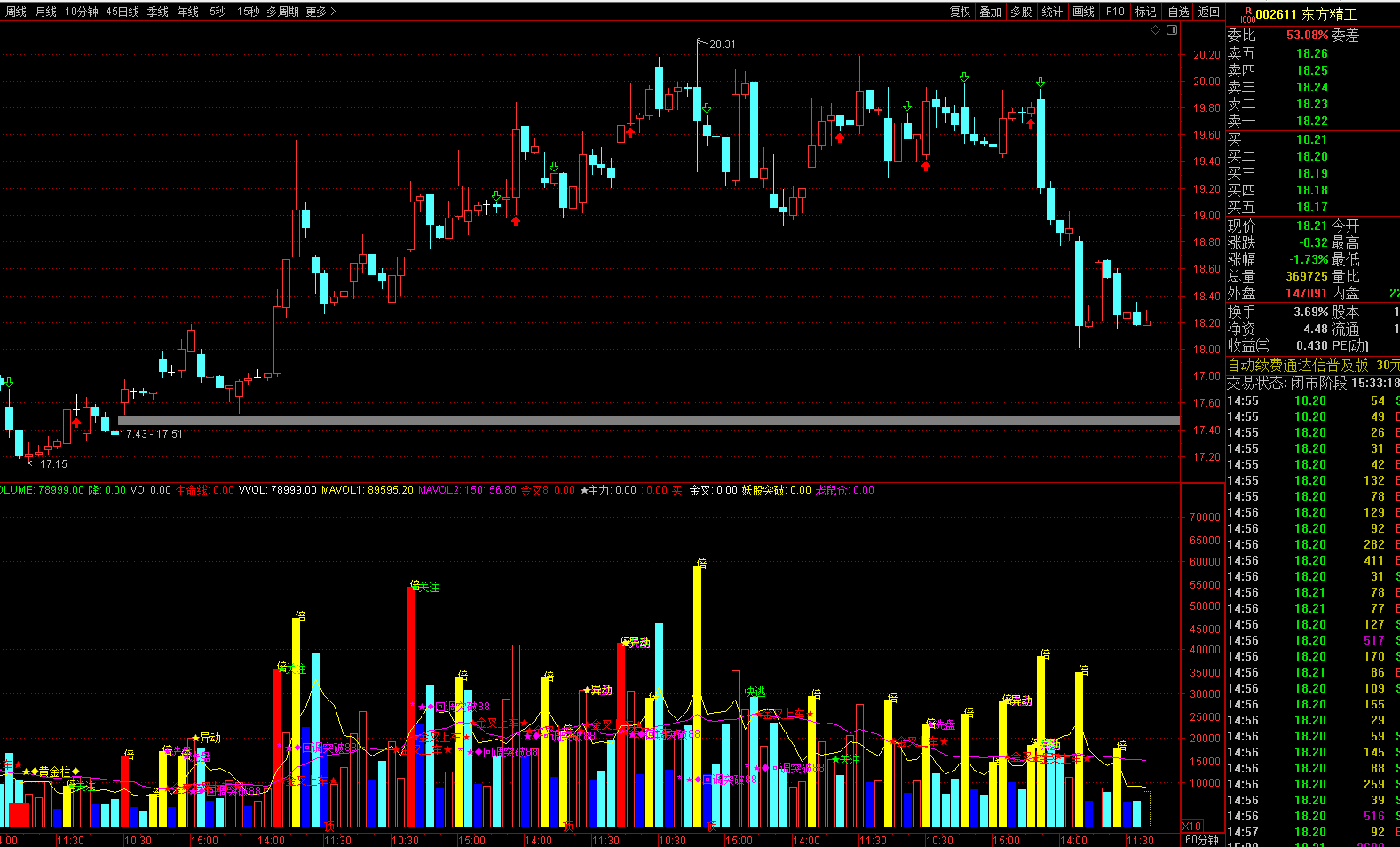Click the 叠加 overlay button

tap(991, 12)
